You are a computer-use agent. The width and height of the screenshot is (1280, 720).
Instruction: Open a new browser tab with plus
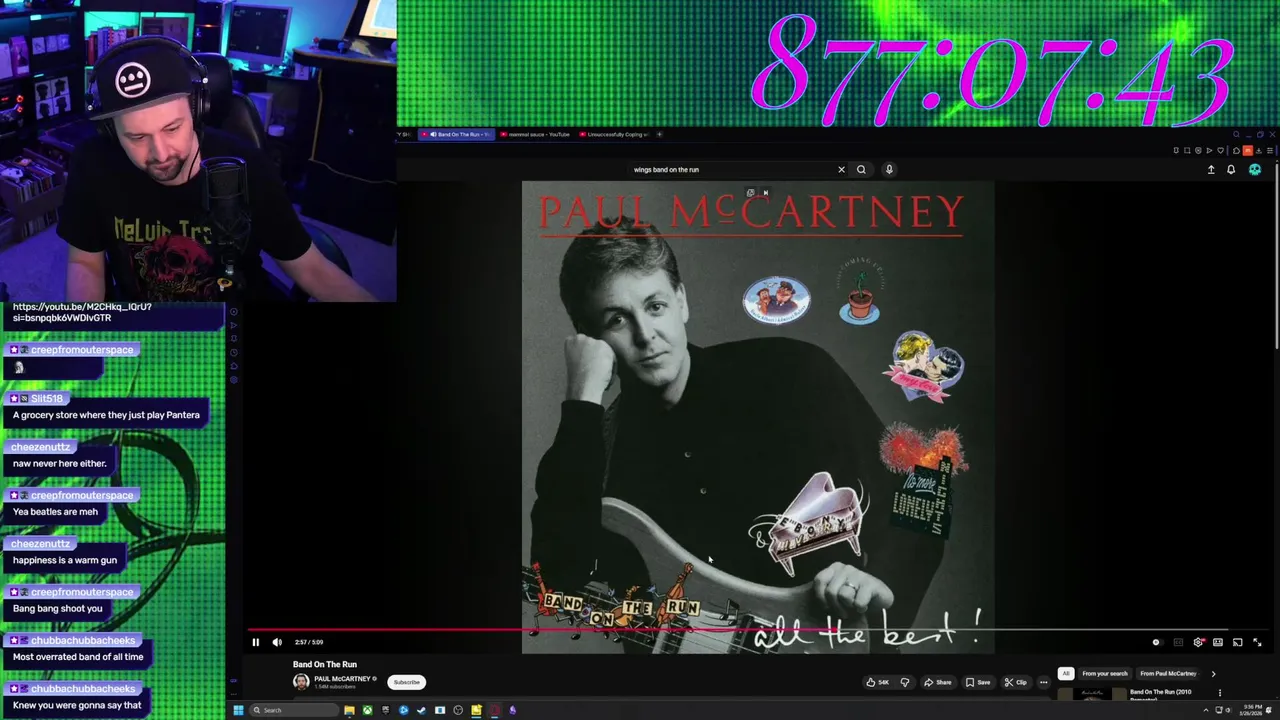(659, 134)
